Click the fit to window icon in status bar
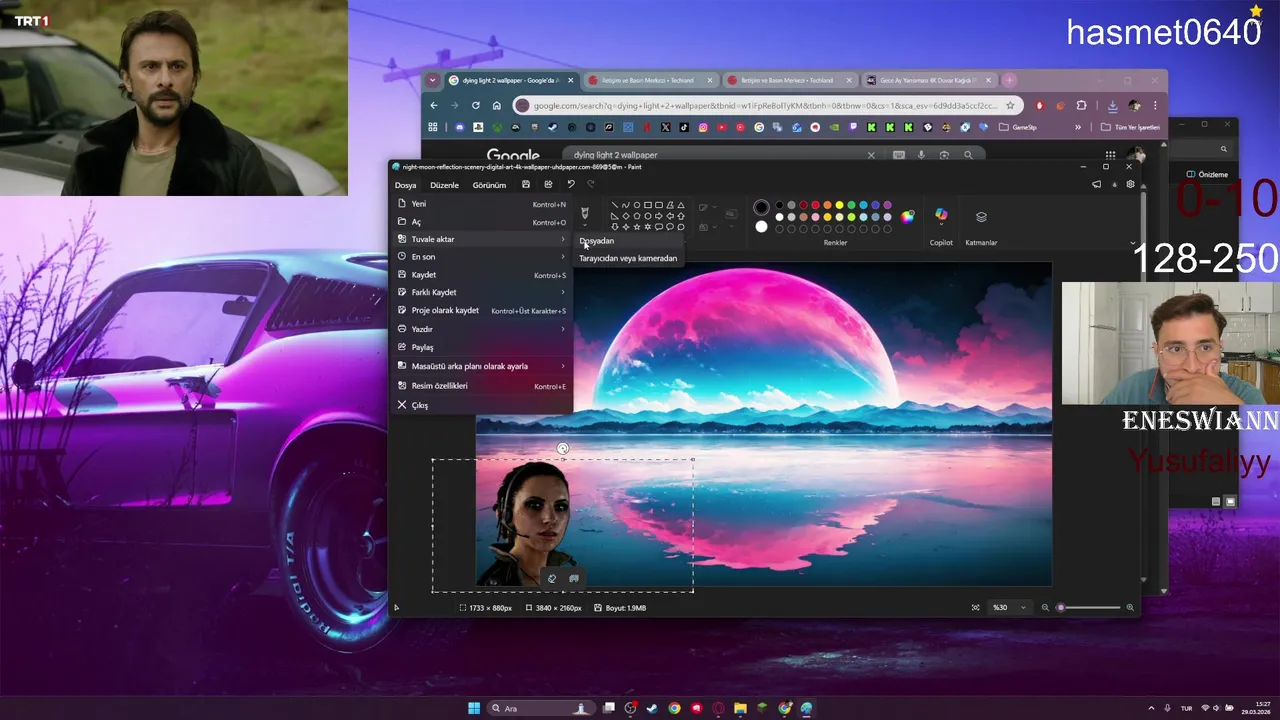This screenshot has width=1280, height=720. [976, 607]
